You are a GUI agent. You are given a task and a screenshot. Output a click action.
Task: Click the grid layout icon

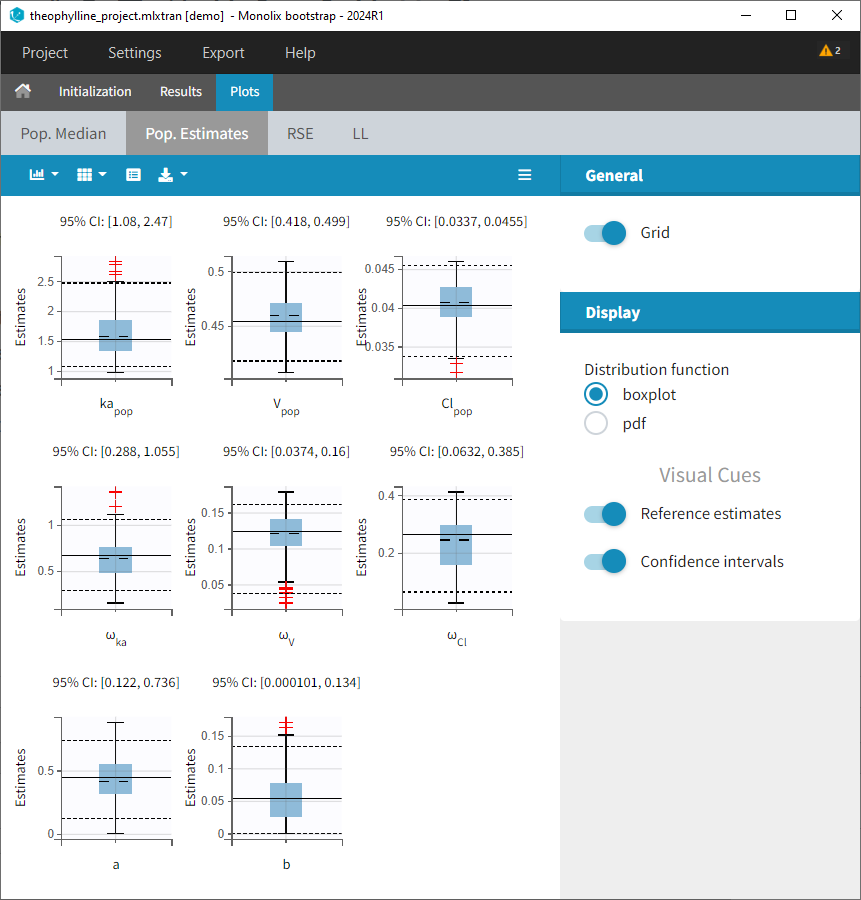tap(85, 174)
